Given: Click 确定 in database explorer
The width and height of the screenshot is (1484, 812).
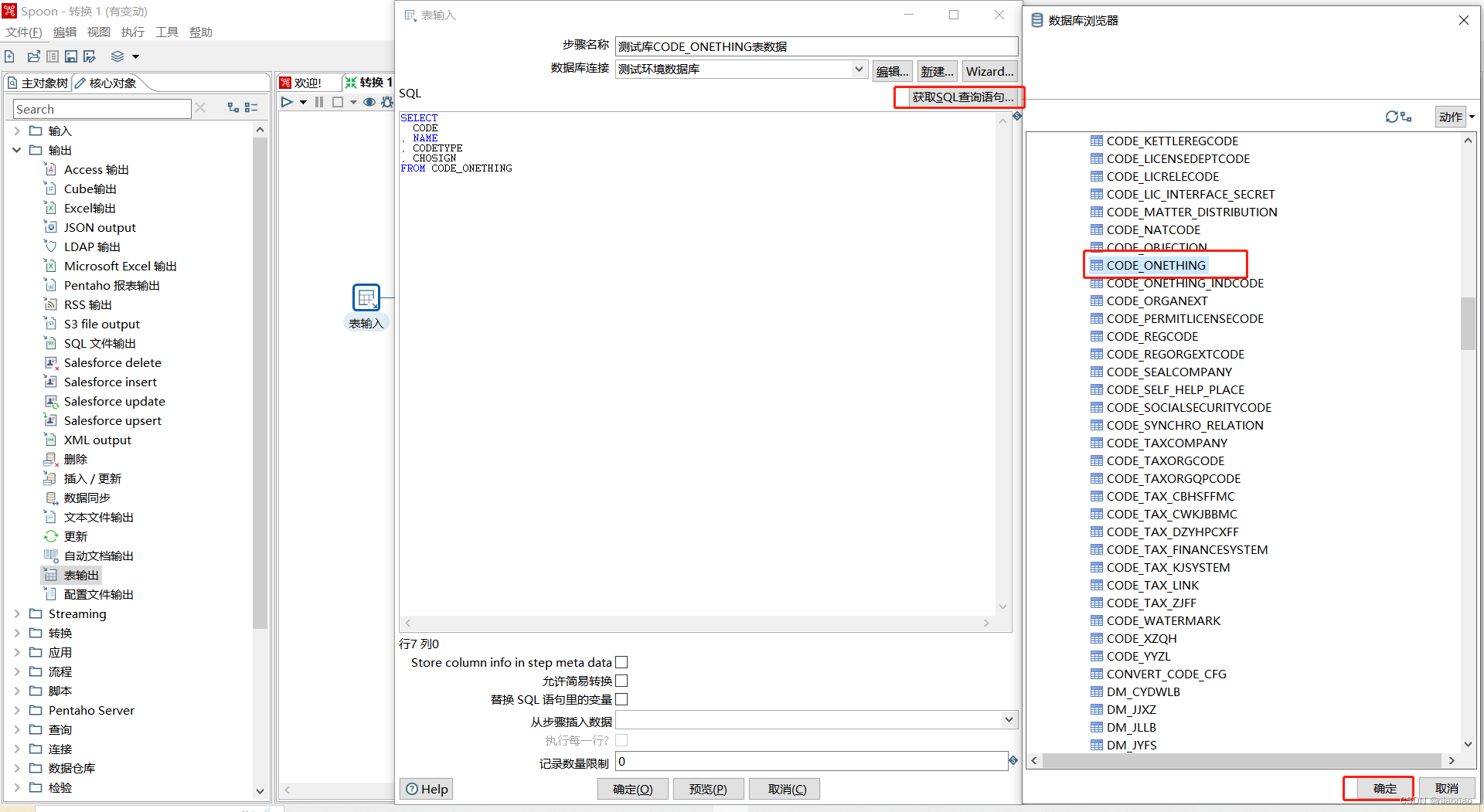Looking at the screenshot, I should tap(1384, 788).
